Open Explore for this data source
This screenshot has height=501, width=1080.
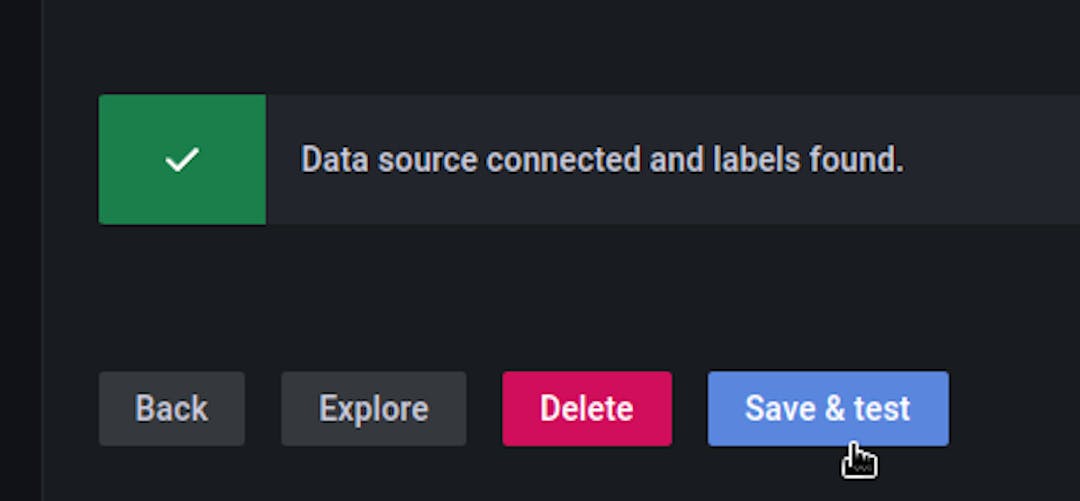pos(373,408)
